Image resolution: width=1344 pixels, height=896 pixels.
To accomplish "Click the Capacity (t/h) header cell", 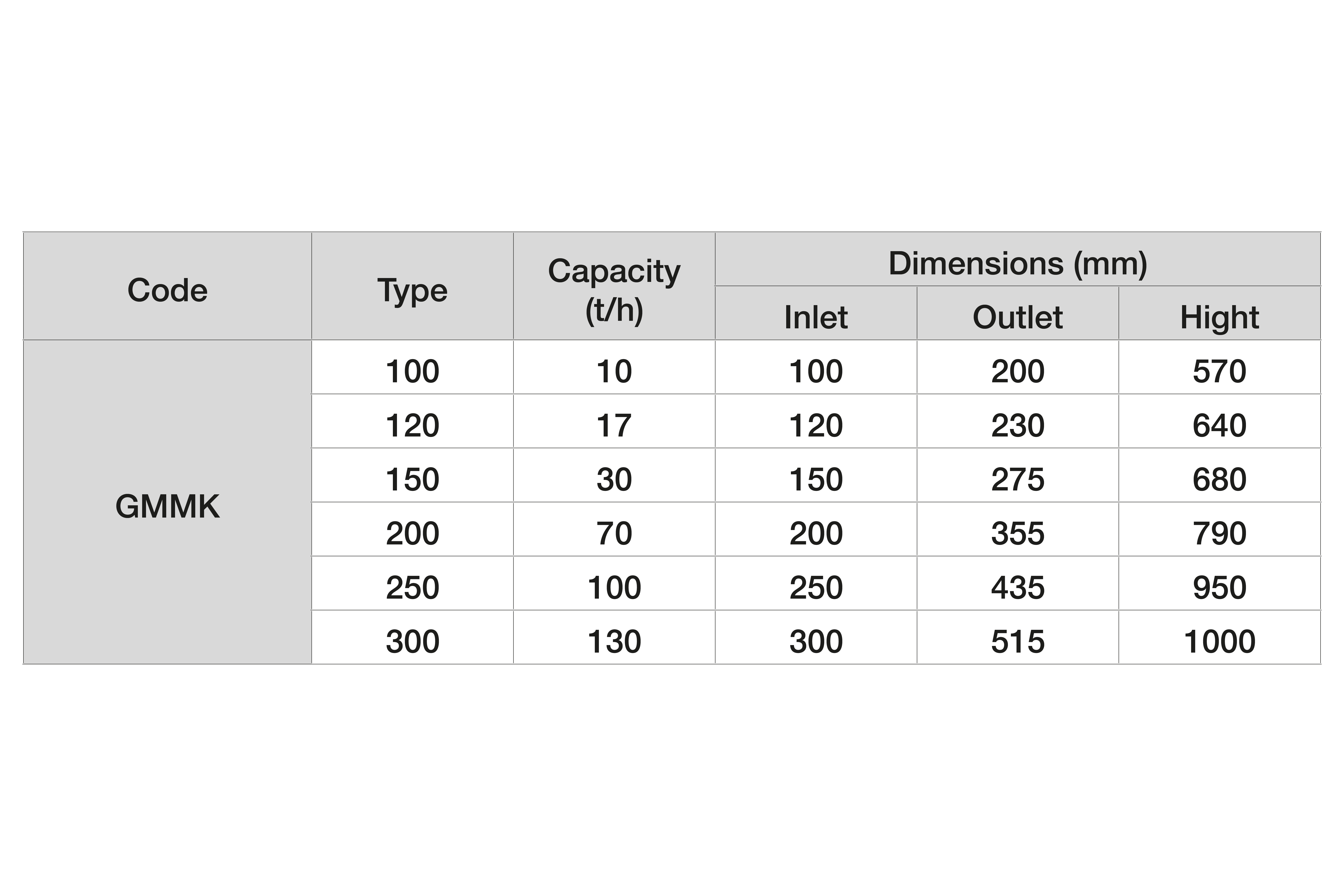I will pyautogui.click(x=614, y=286).
